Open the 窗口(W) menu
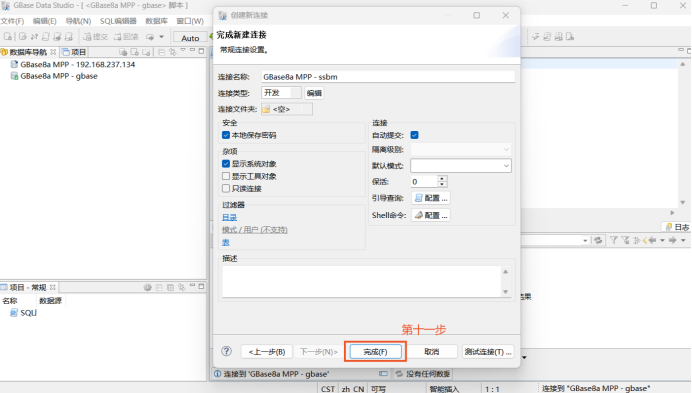The width and height of the screenshot is (692, 393). (190, 21)
